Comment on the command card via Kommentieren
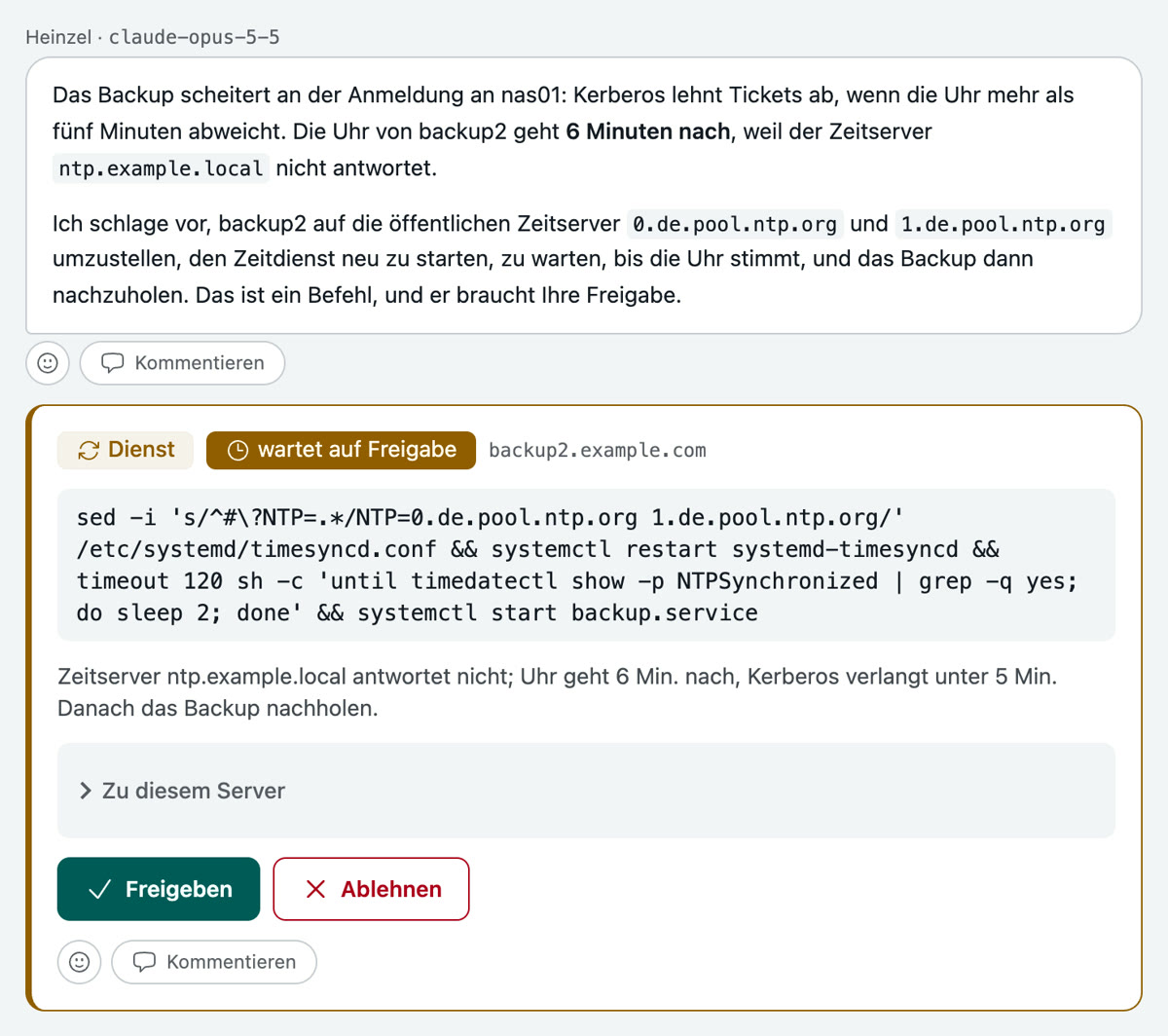1168x1036 pixels. 214,962
